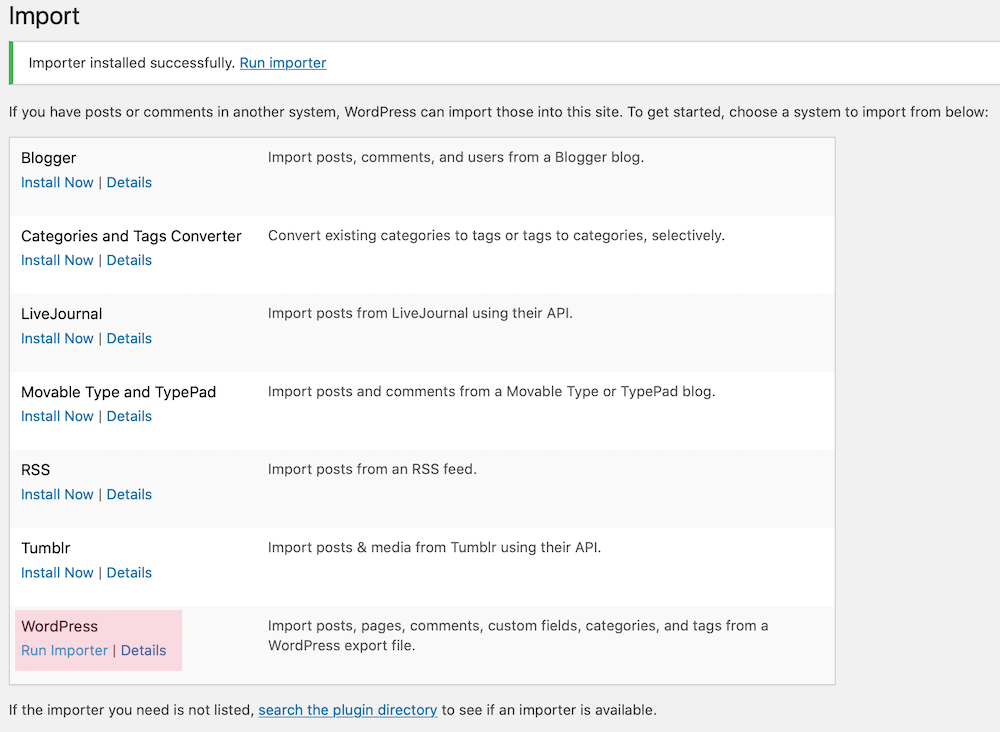Install the RSS importer now
This screenshot has height=732, width=1000.
tap(57, 495)
